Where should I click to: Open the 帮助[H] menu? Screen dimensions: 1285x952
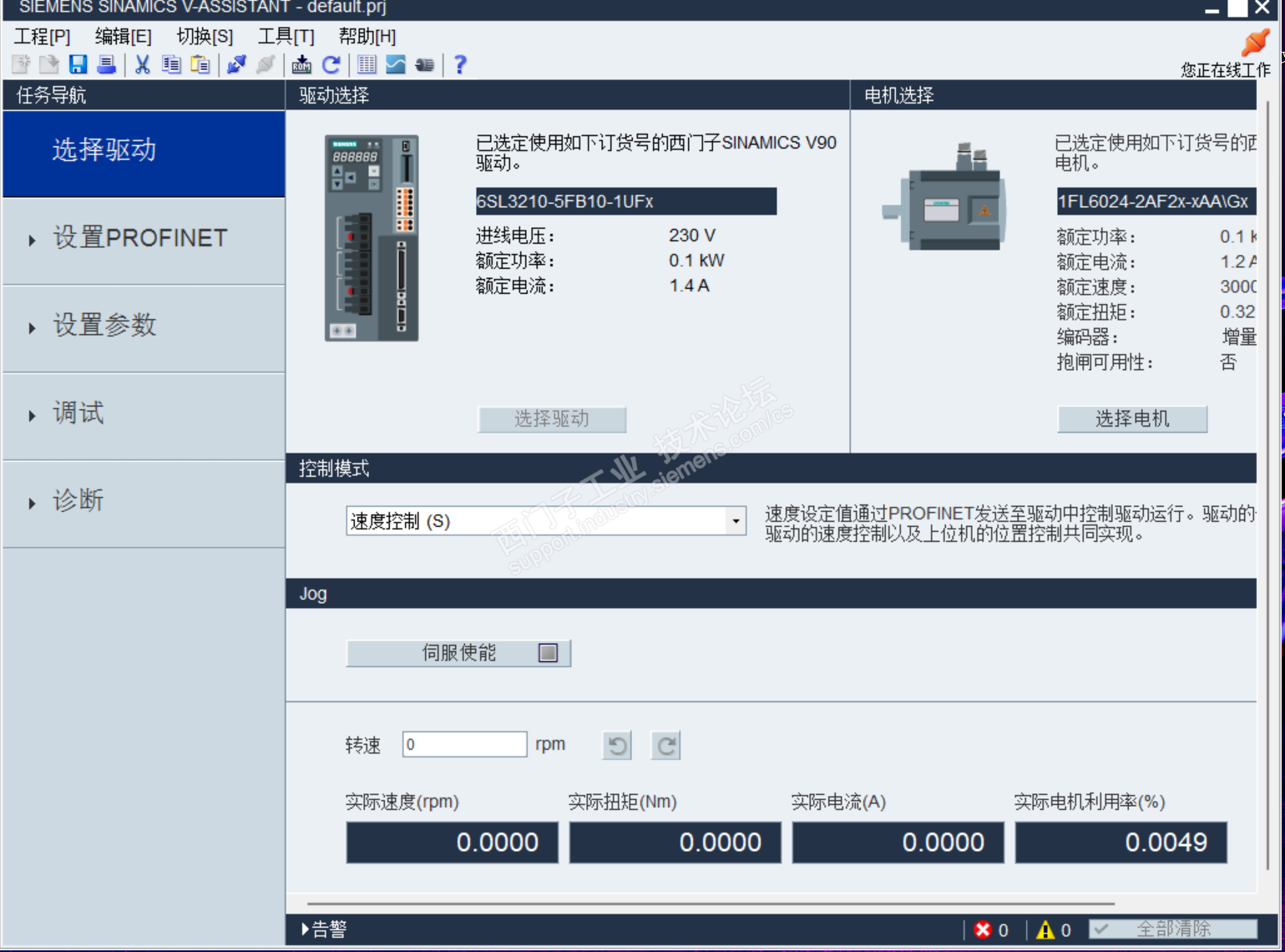click(x=367, y=37)
